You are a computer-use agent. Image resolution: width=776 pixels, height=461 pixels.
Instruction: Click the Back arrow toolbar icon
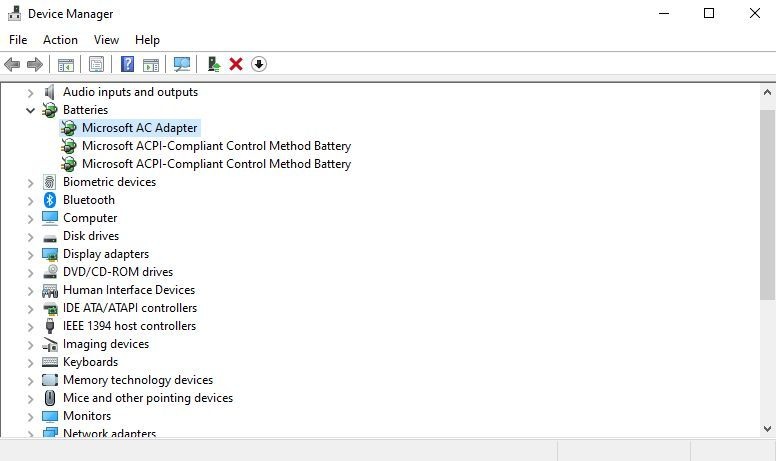pyautogui.click(x=12, y=64)
